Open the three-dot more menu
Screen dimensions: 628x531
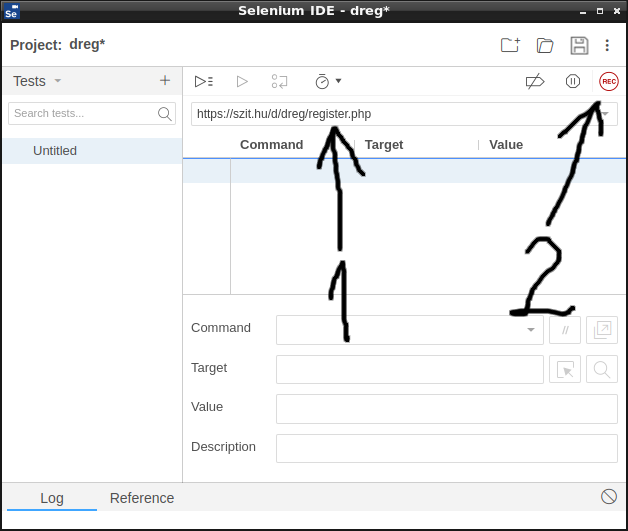(x=607, y=45)
